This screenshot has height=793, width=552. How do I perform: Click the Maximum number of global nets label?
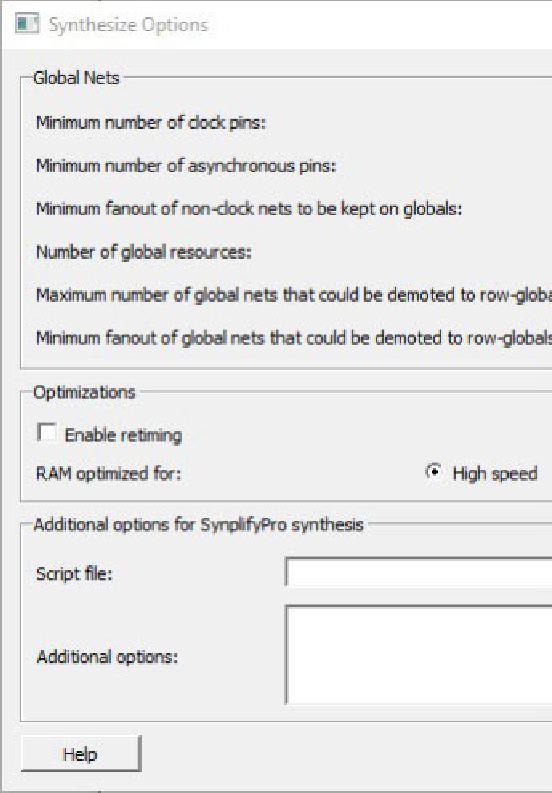tap(293, 295)
